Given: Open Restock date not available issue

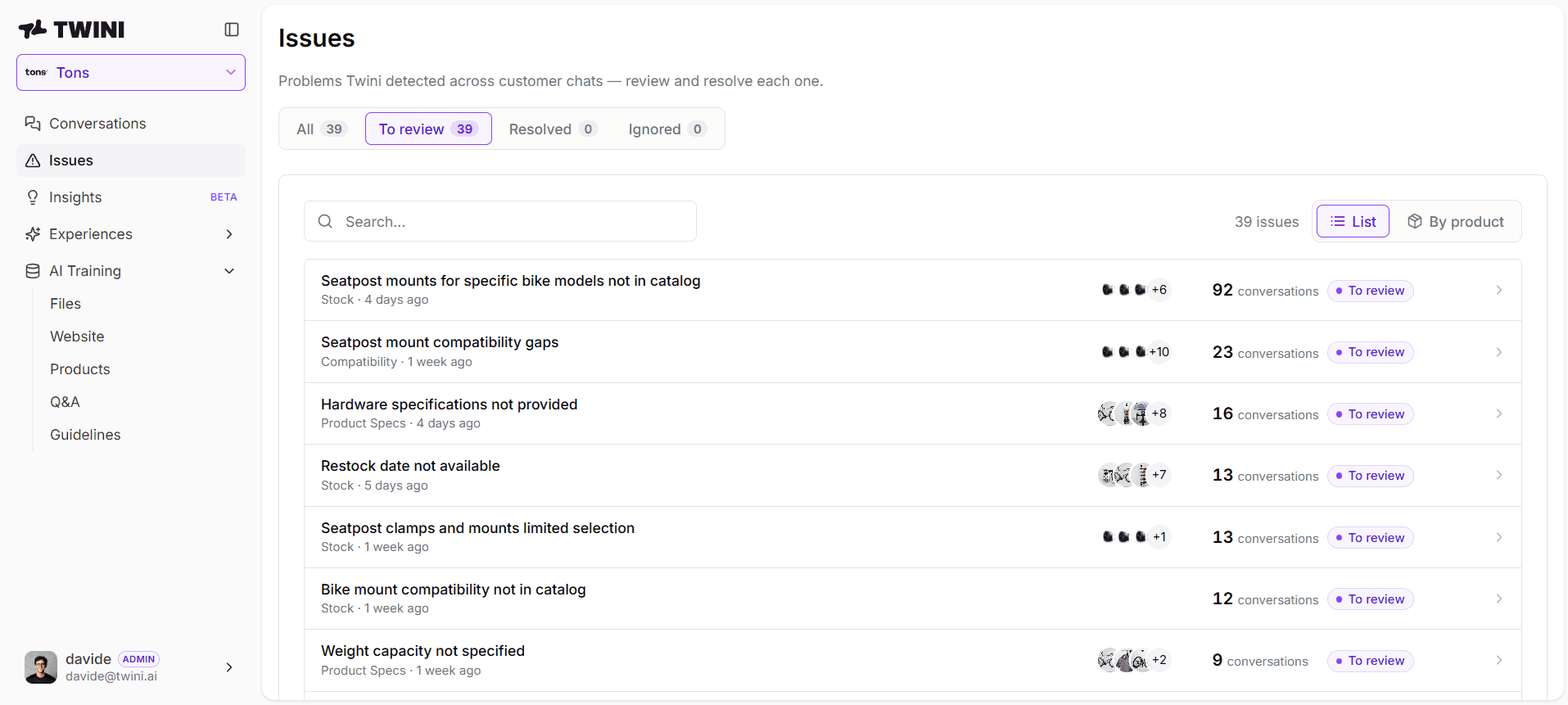Looking at the screenshot, I should 913,475.
